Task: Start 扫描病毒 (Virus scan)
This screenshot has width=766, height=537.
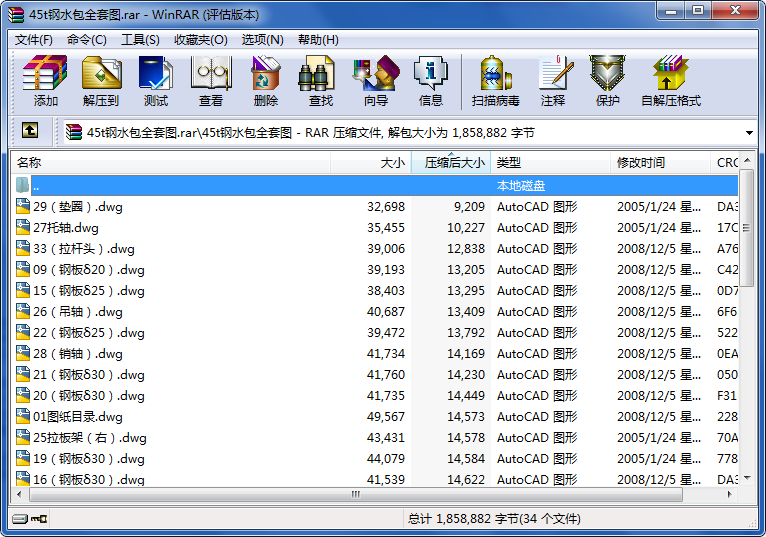Action: tap(495, 81)
